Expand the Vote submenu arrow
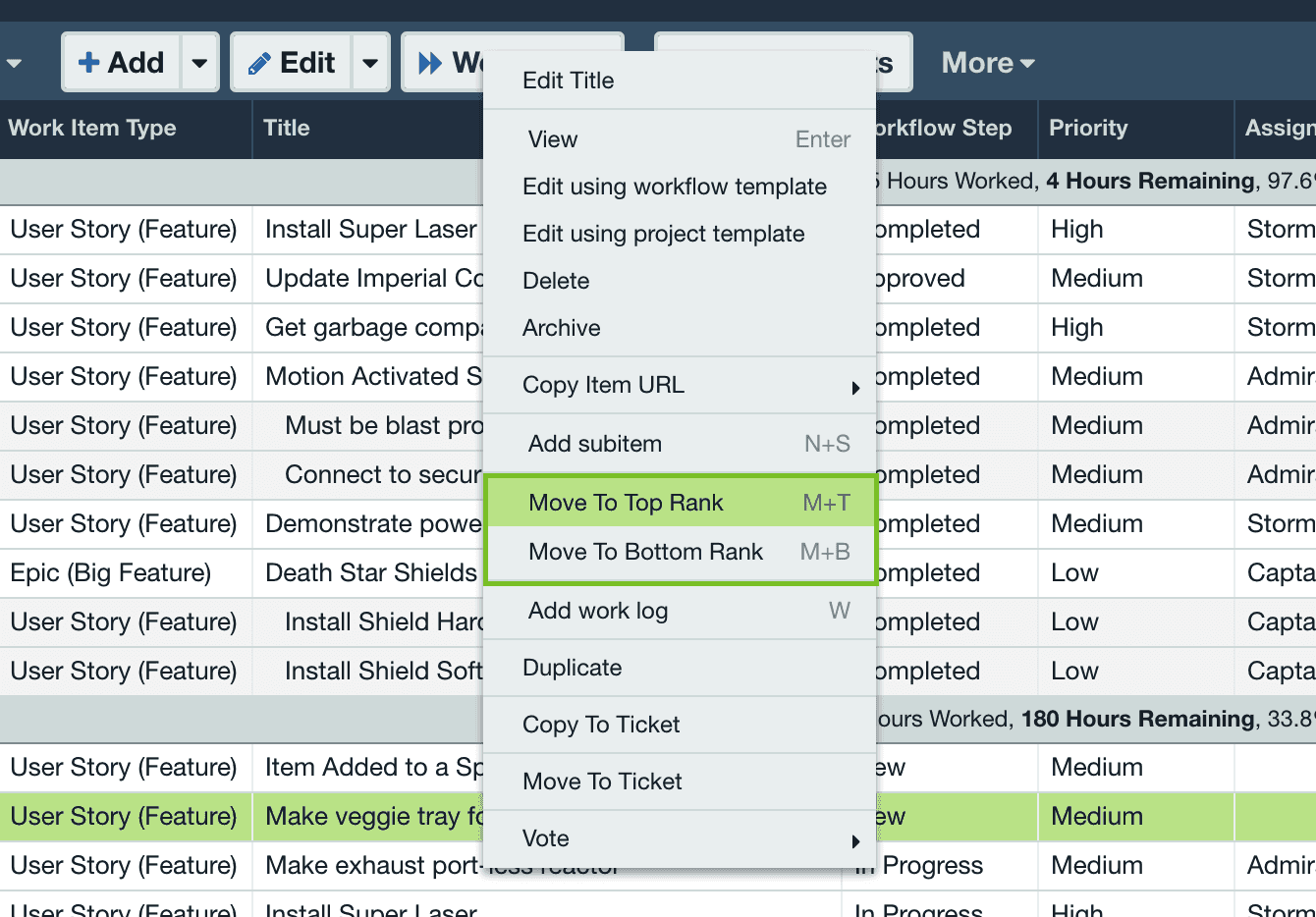This screenshot has width=1316, height=917. click(x=855, y=840)
